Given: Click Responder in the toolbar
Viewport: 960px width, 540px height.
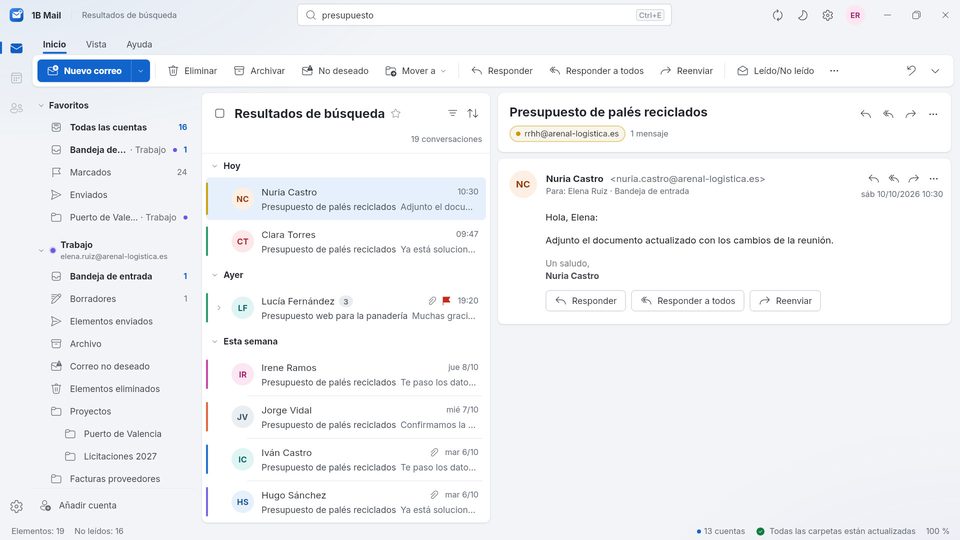Looking at the screenshot, I should coord(502,71).
